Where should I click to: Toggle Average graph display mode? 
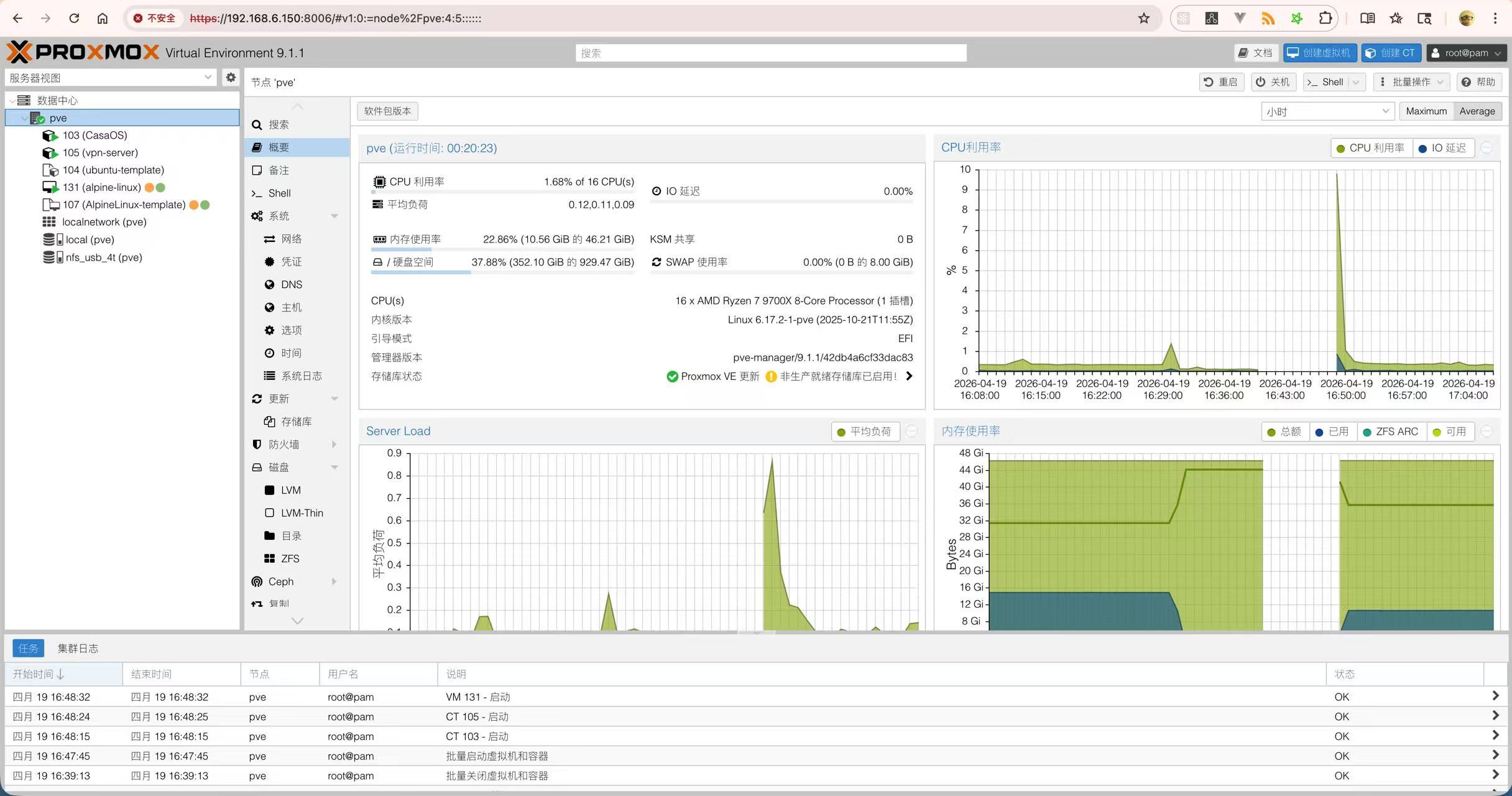pyautogui.click(x=1477, y=111)
